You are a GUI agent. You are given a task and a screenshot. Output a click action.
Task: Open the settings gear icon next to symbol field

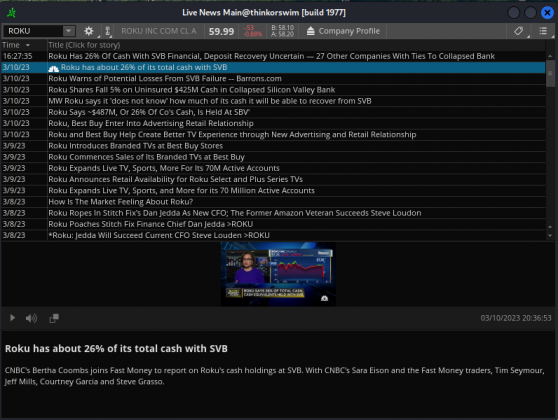tap(89, 31)
